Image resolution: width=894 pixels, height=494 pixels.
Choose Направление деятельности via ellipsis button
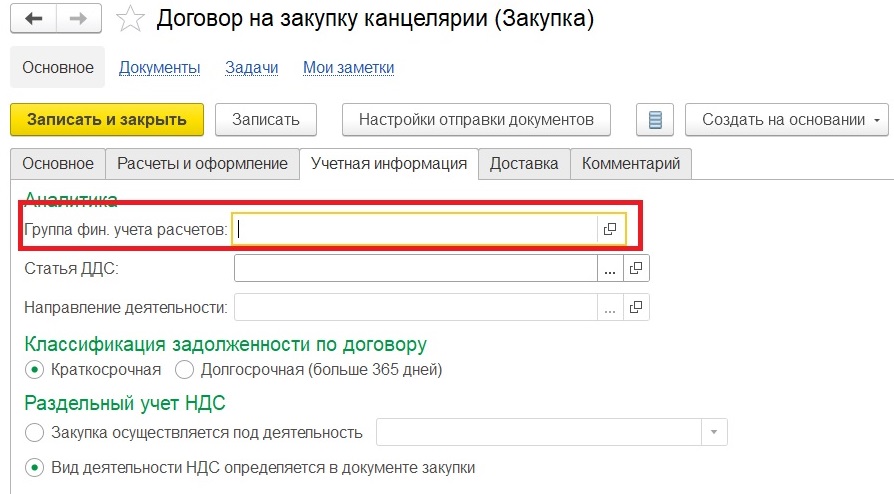(610, 307)
